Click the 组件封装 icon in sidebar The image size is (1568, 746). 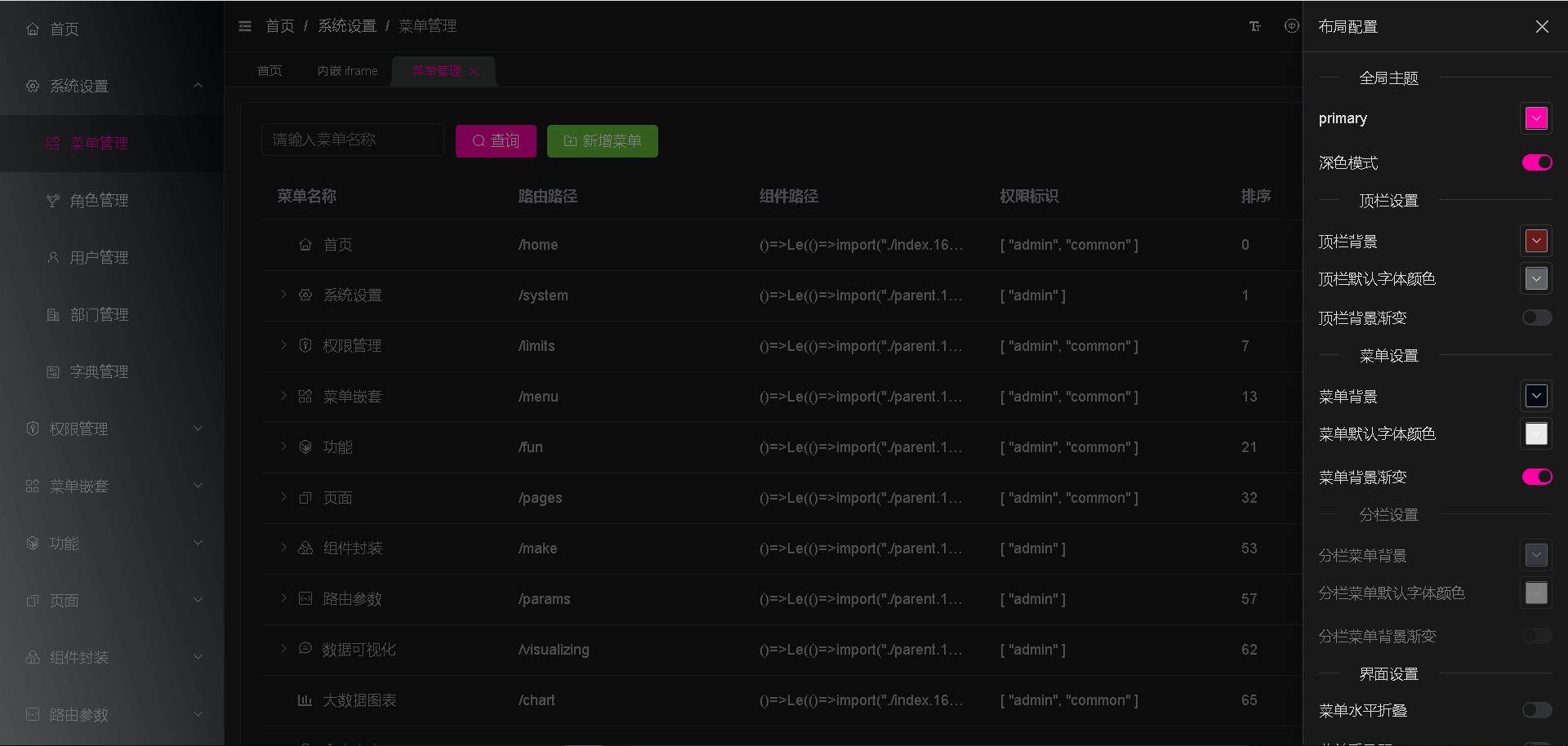[33, 657]
